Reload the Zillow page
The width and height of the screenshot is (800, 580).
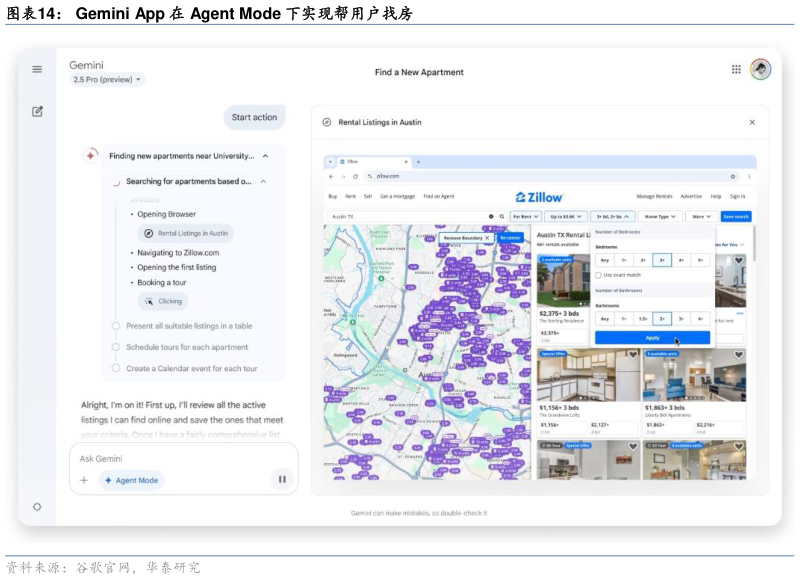[355, 176]
